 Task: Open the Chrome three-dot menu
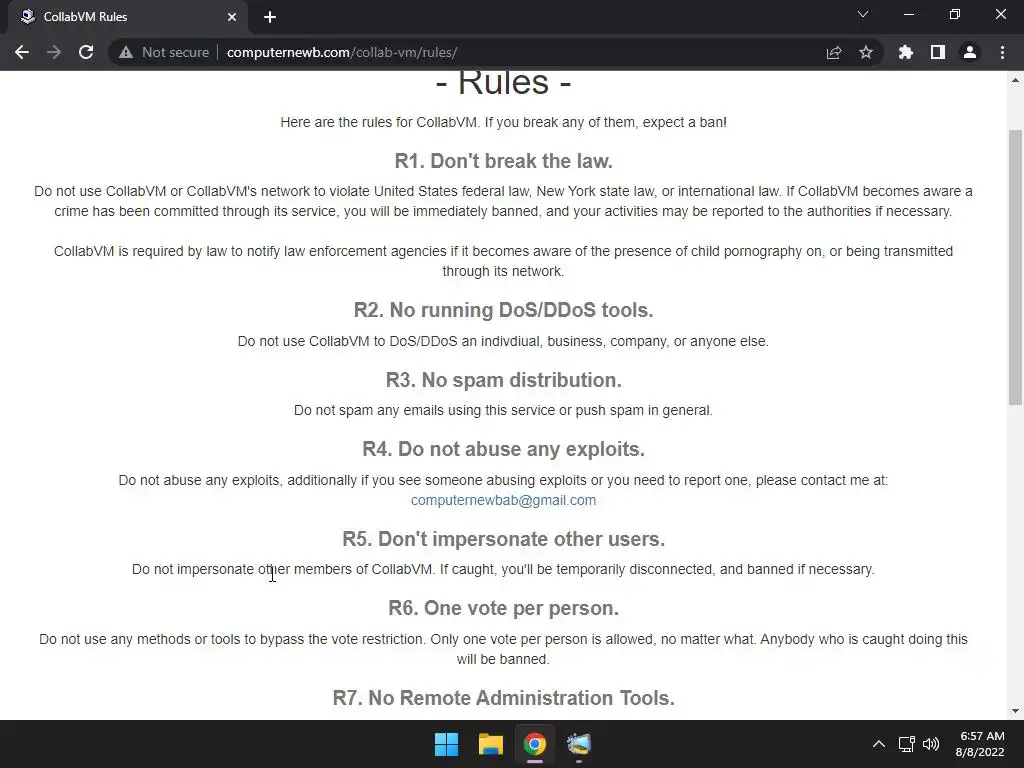1002,52
